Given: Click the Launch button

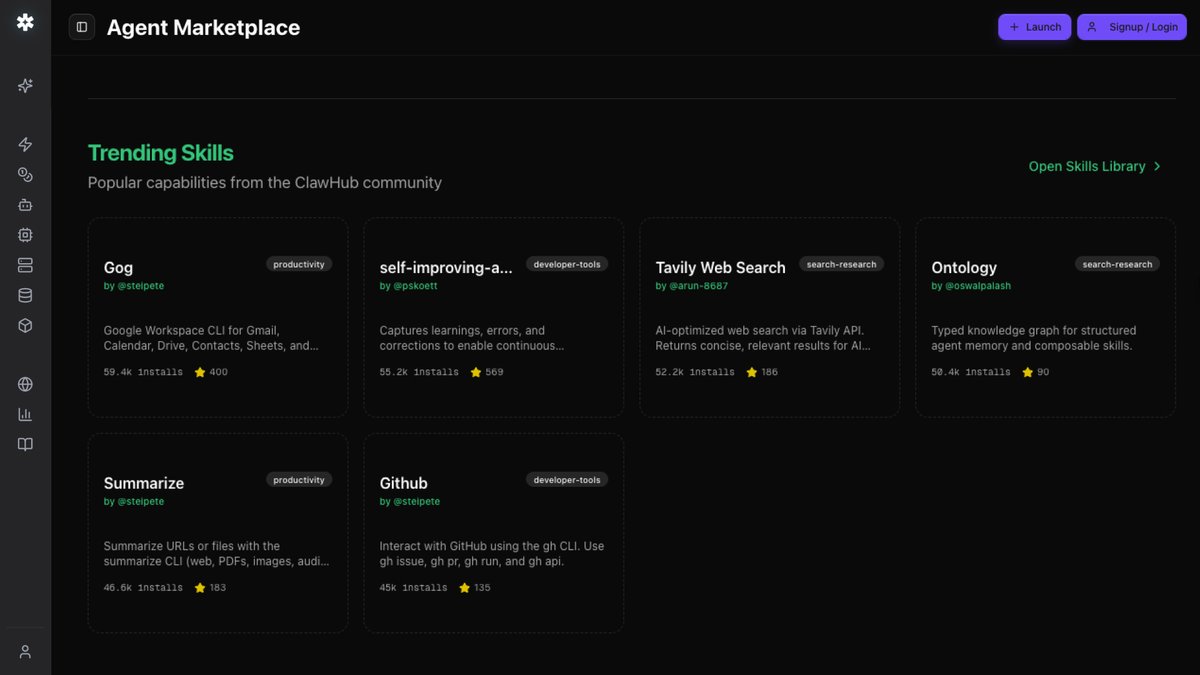Looking at the screenshot, I should pos(1034,27).
